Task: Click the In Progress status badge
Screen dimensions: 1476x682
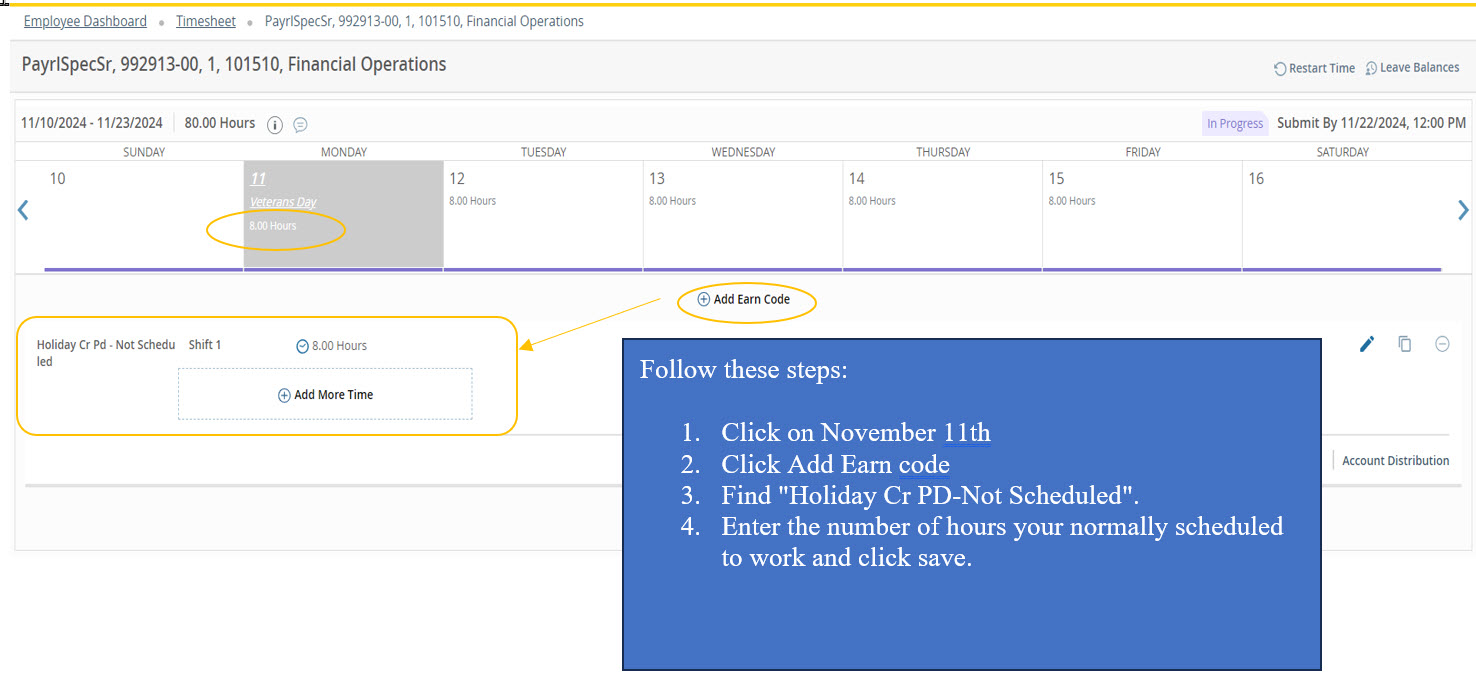Action: 1235,124
